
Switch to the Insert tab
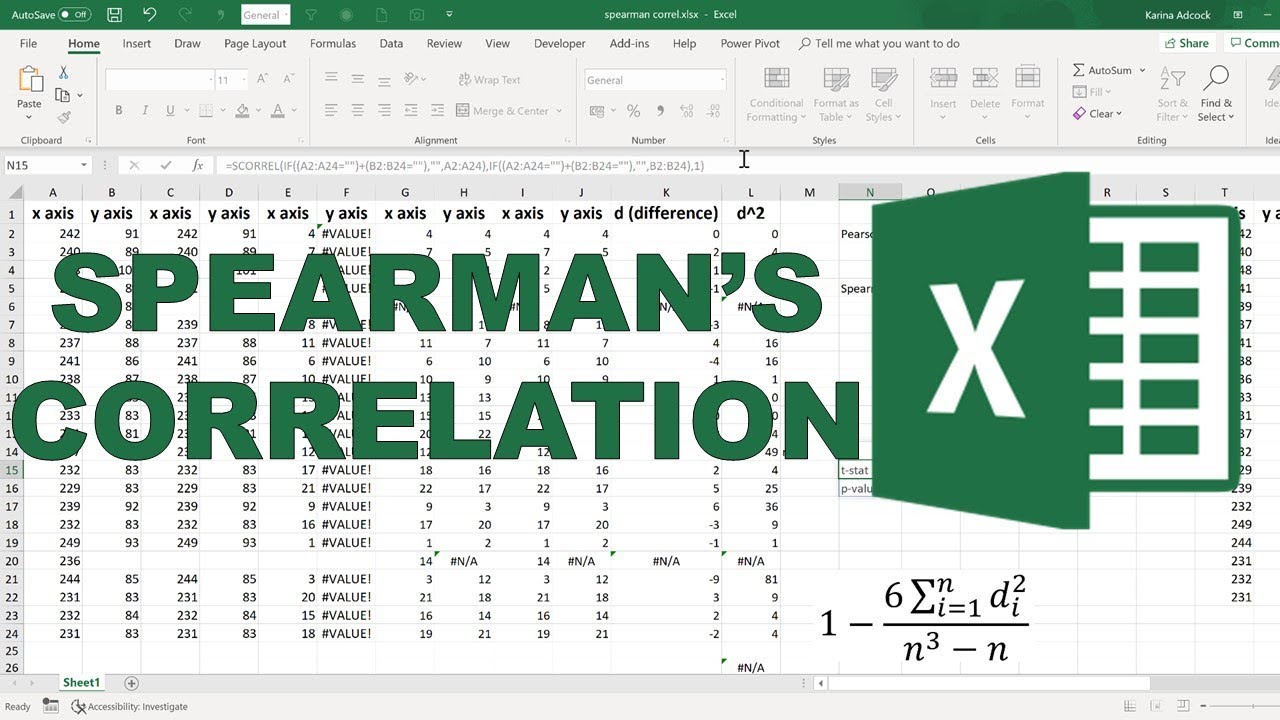pos(137,44)
